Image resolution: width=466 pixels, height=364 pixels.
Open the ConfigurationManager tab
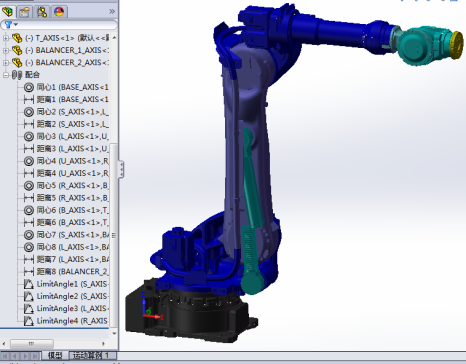click(x=42, y=12)
